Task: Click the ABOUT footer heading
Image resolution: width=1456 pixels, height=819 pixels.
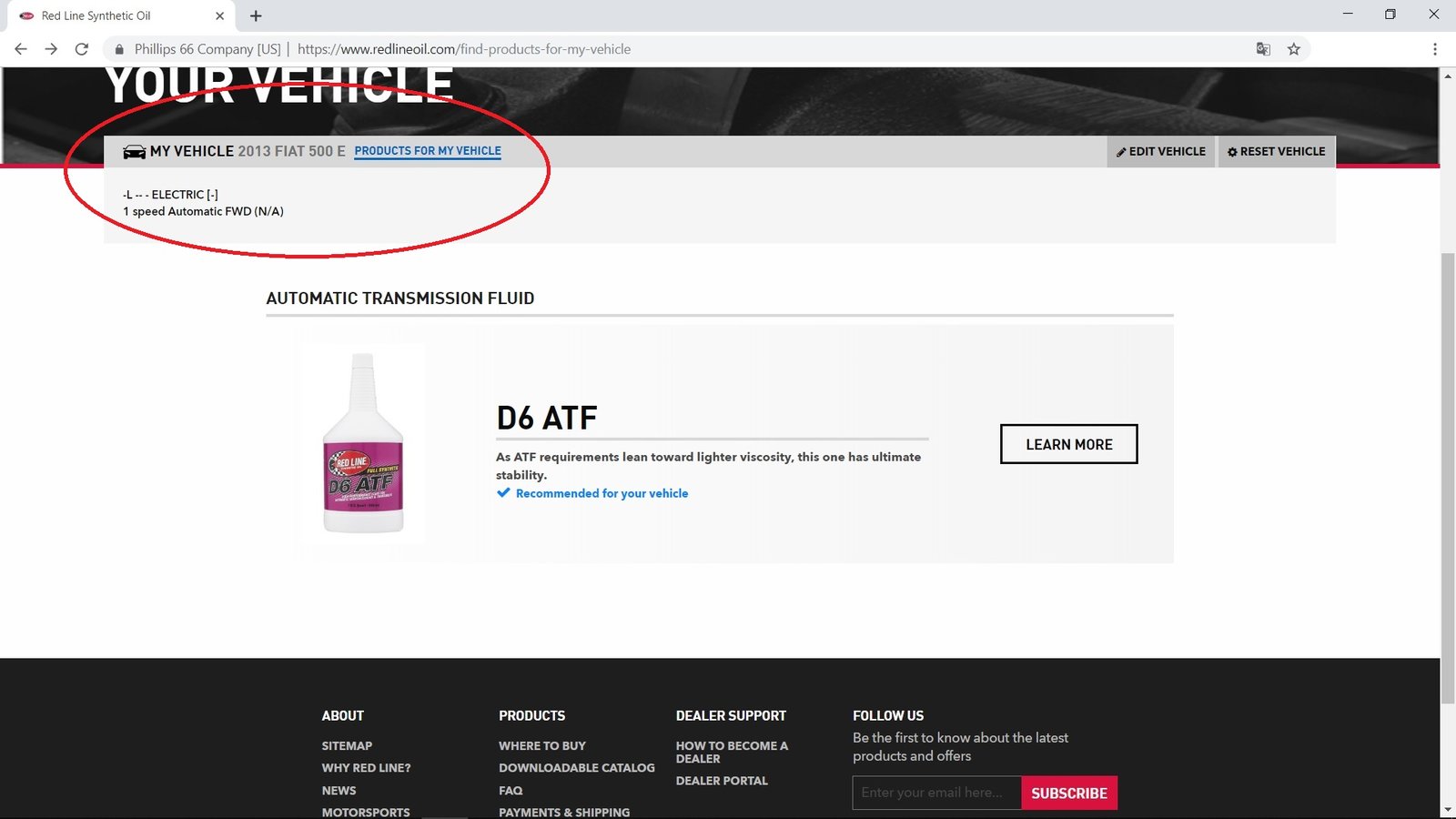Action: click(342, 716)
